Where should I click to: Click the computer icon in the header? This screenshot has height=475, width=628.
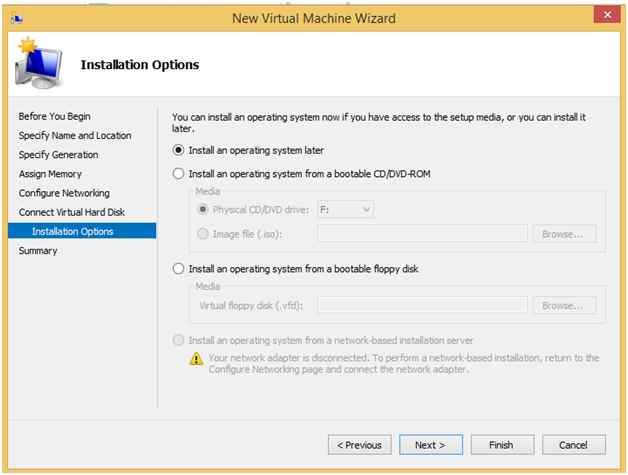coord(40,65)
